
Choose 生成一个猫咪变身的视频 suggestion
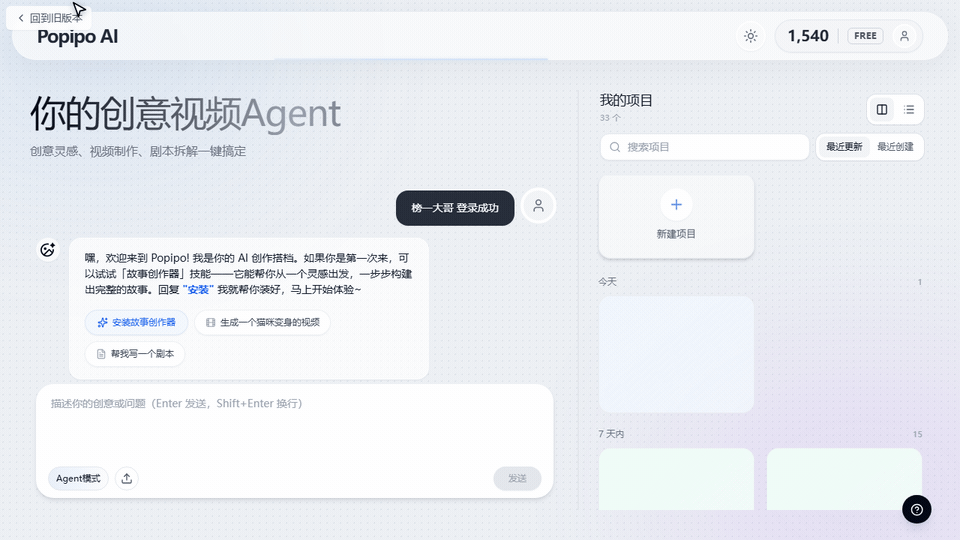pos(262,322)
